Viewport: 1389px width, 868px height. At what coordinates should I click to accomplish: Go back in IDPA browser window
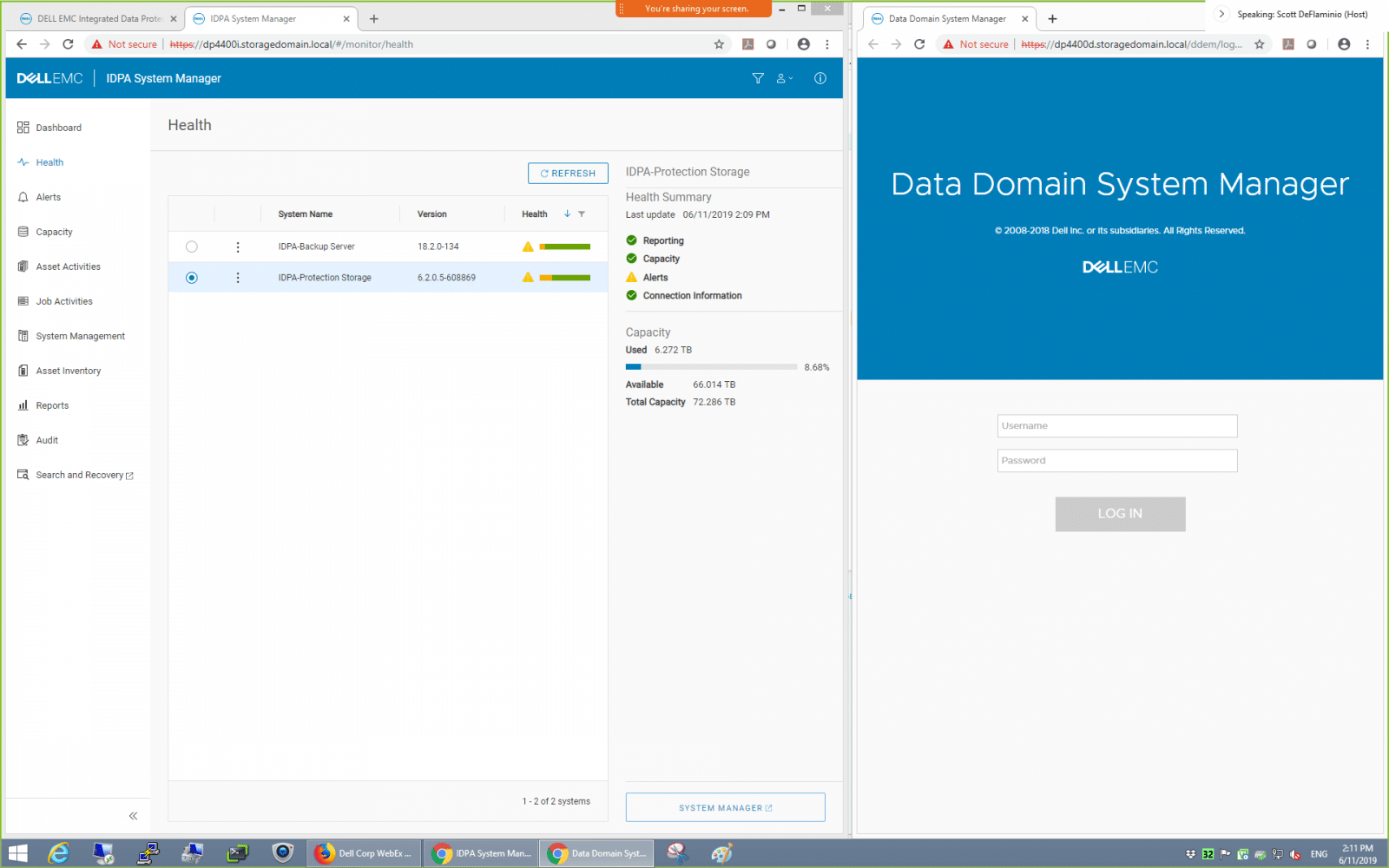pos(22,44)
